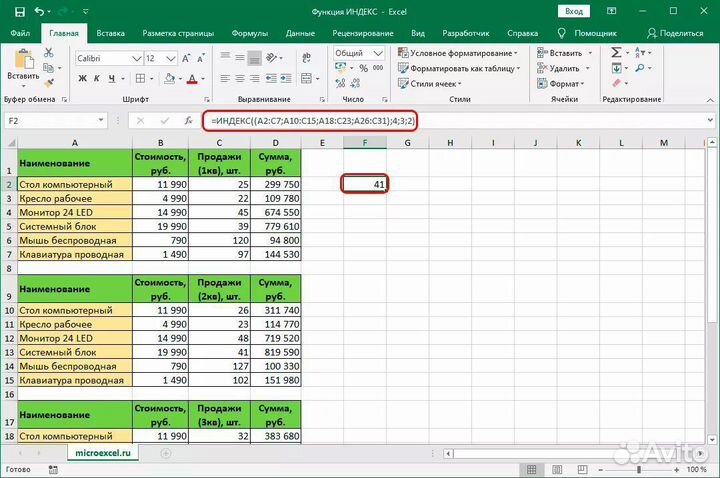Switch to the Формулы ribbon tab

coord(249,33)
